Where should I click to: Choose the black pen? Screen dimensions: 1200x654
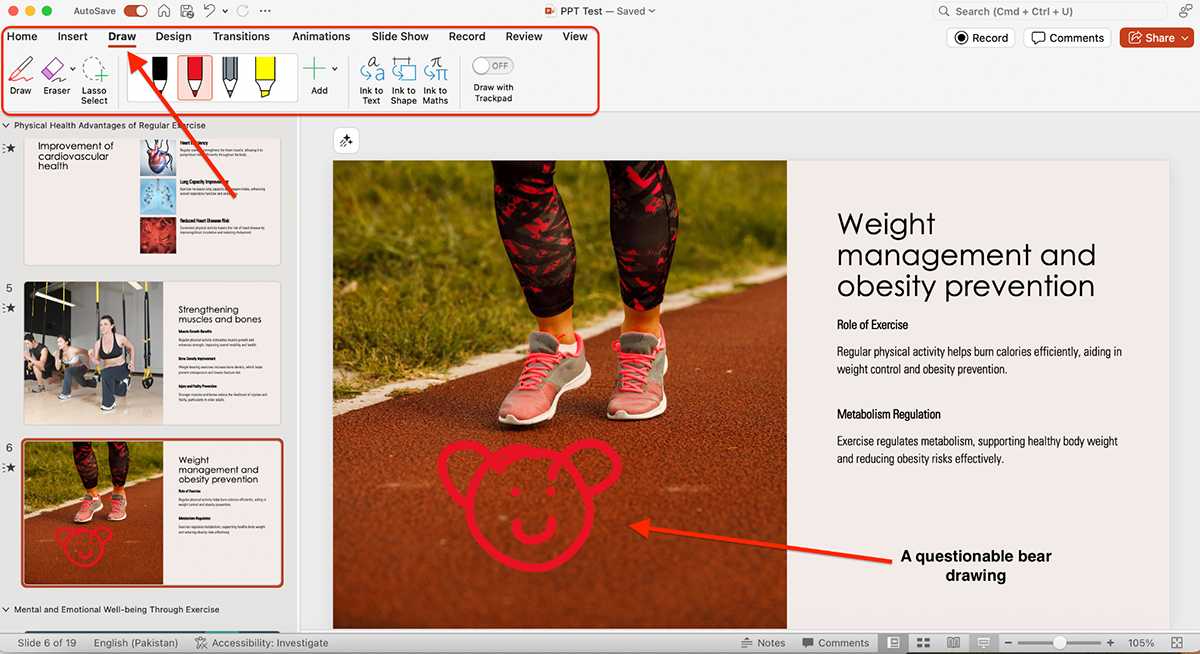(x=158, y=77)
